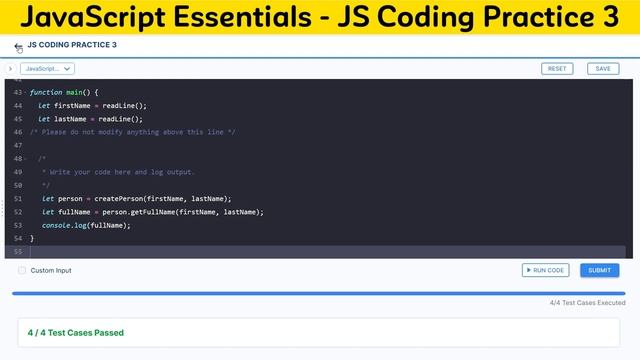Screen dimensions: 640x360
Task: Select line number 51 in the gutter
Action: click(x=18, y=199)
